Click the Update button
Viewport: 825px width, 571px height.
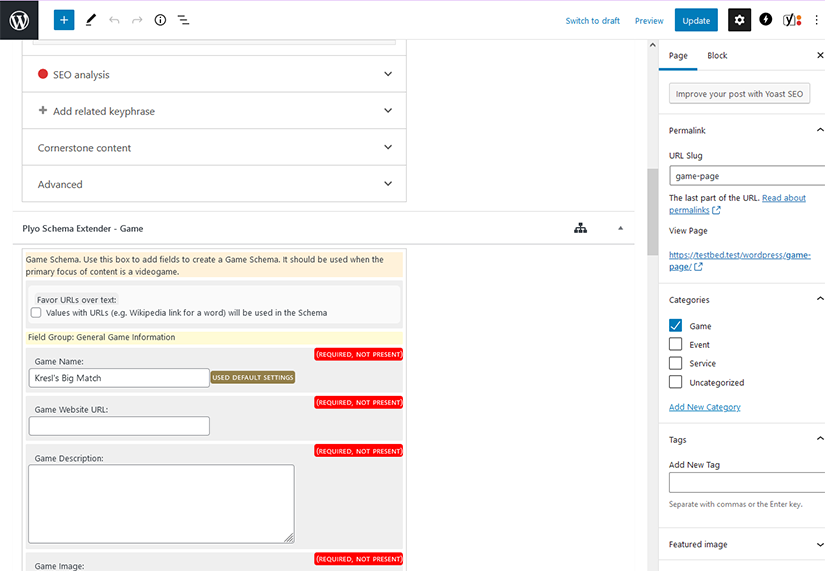click(696, 20)
